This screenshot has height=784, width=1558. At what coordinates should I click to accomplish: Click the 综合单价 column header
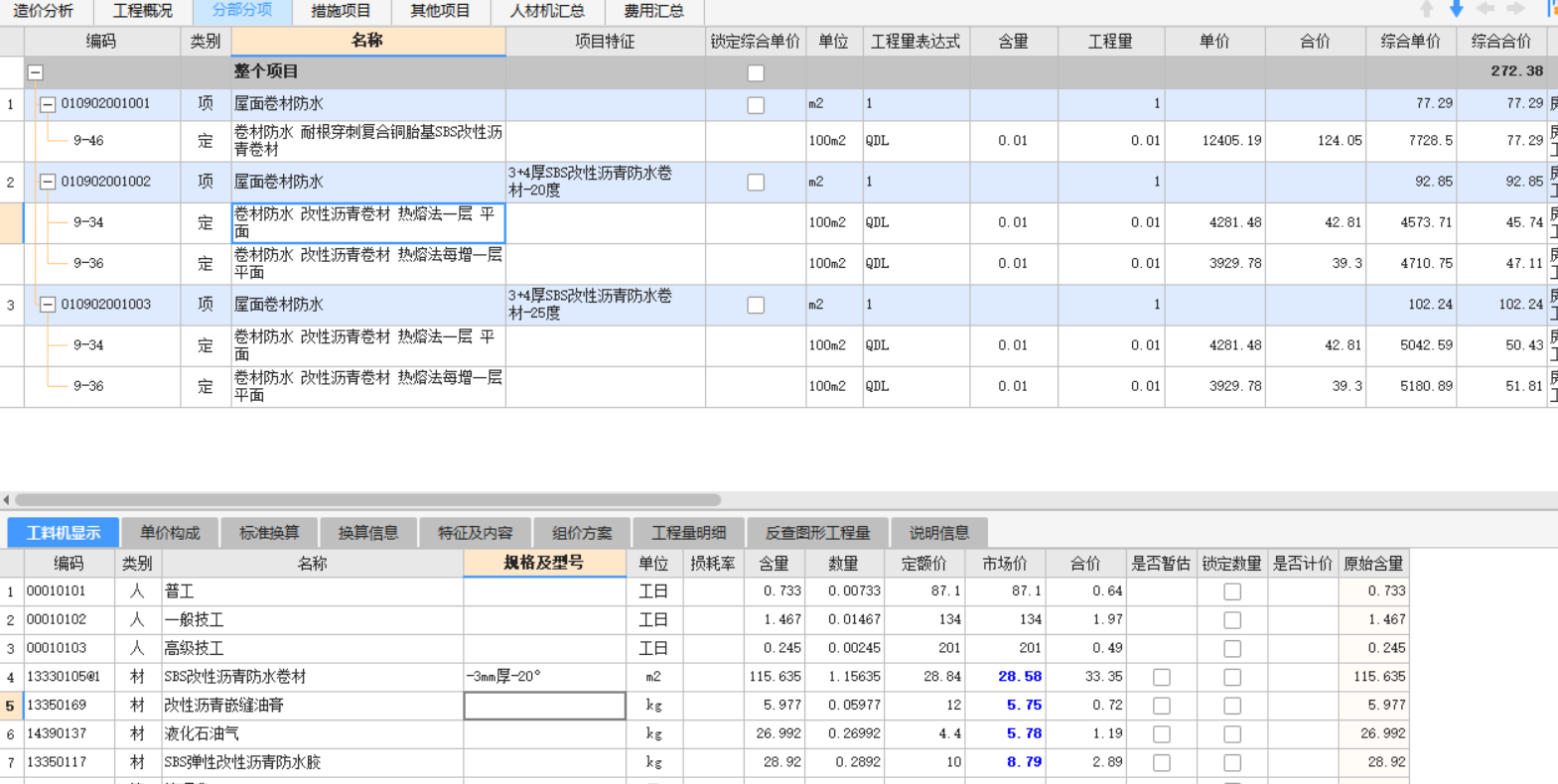pyautogui.click(x=1411, y=41)
